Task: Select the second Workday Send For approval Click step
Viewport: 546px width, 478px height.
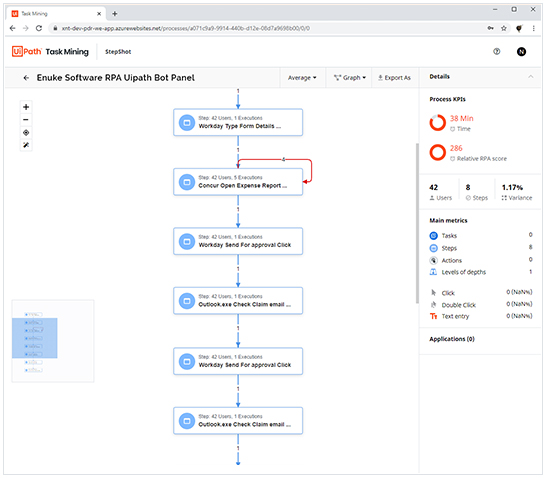Action: 238,361
